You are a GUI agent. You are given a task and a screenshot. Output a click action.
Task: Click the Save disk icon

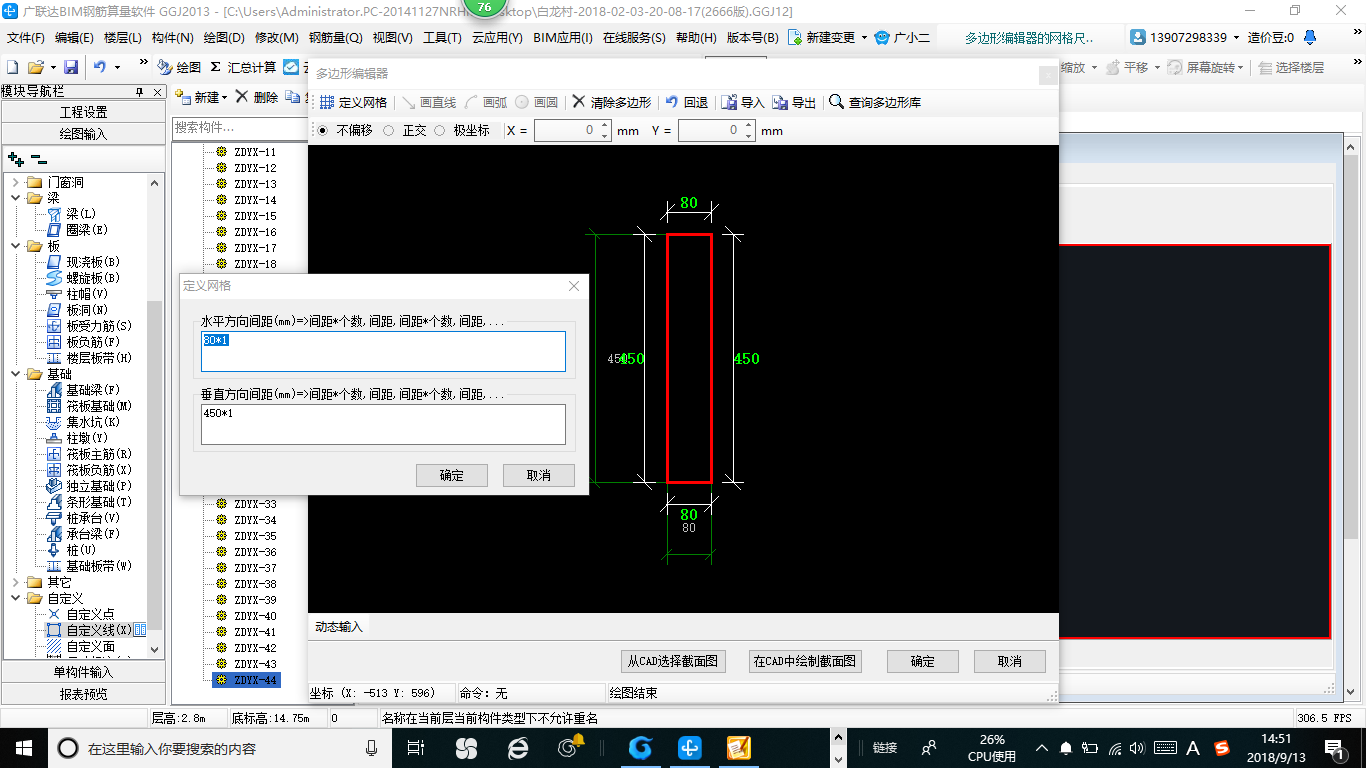point(71,67)
